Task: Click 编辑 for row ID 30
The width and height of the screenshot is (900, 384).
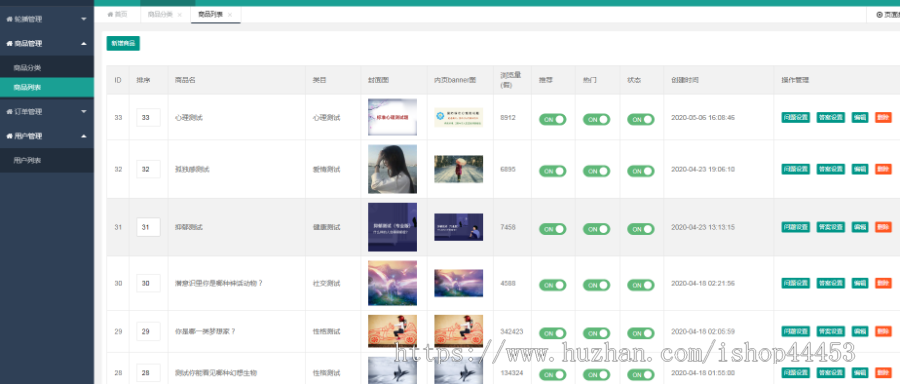Action: coord(860,283)
